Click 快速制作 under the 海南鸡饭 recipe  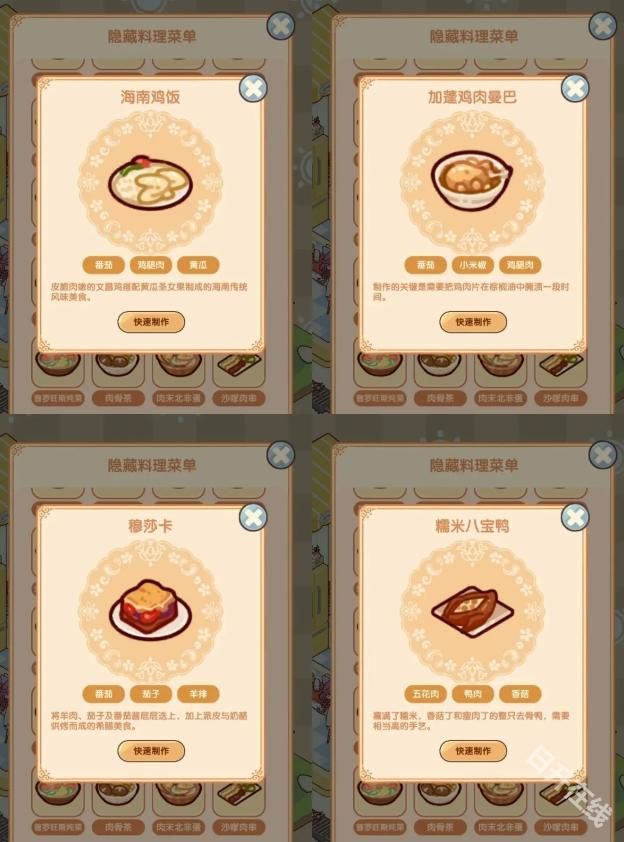pyautogui.click(x=151, y=322)
